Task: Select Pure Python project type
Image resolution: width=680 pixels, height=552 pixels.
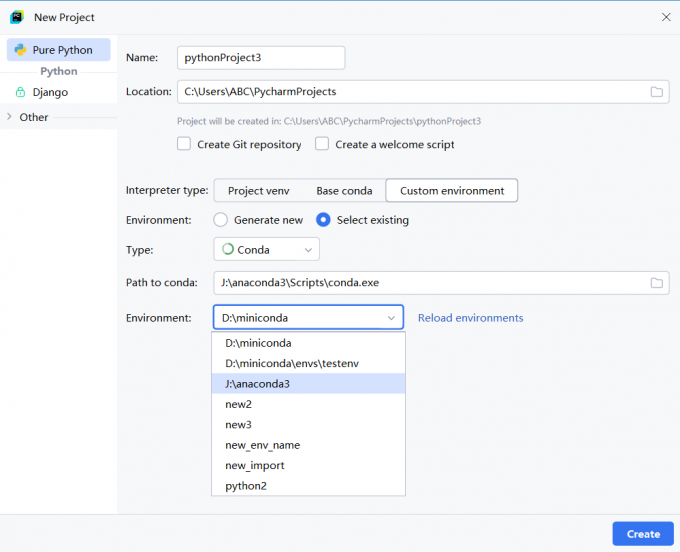Action: [59, 50]
